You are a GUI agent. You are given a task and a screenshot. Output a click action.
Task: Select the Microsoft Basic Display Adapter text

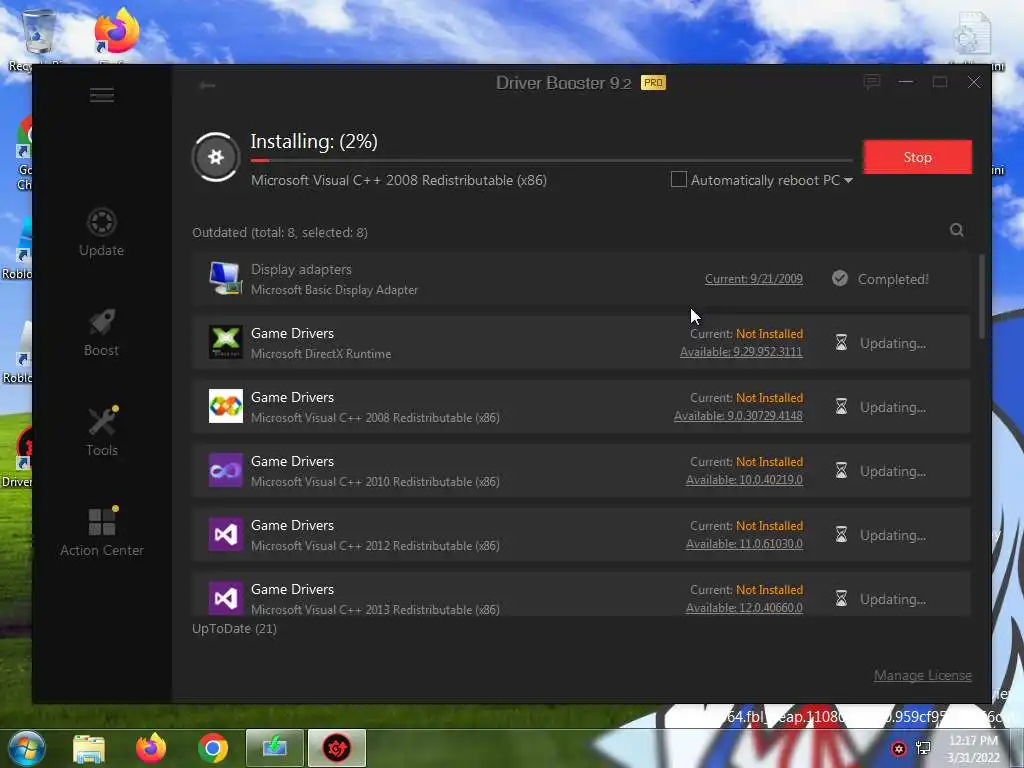point(334,289)
